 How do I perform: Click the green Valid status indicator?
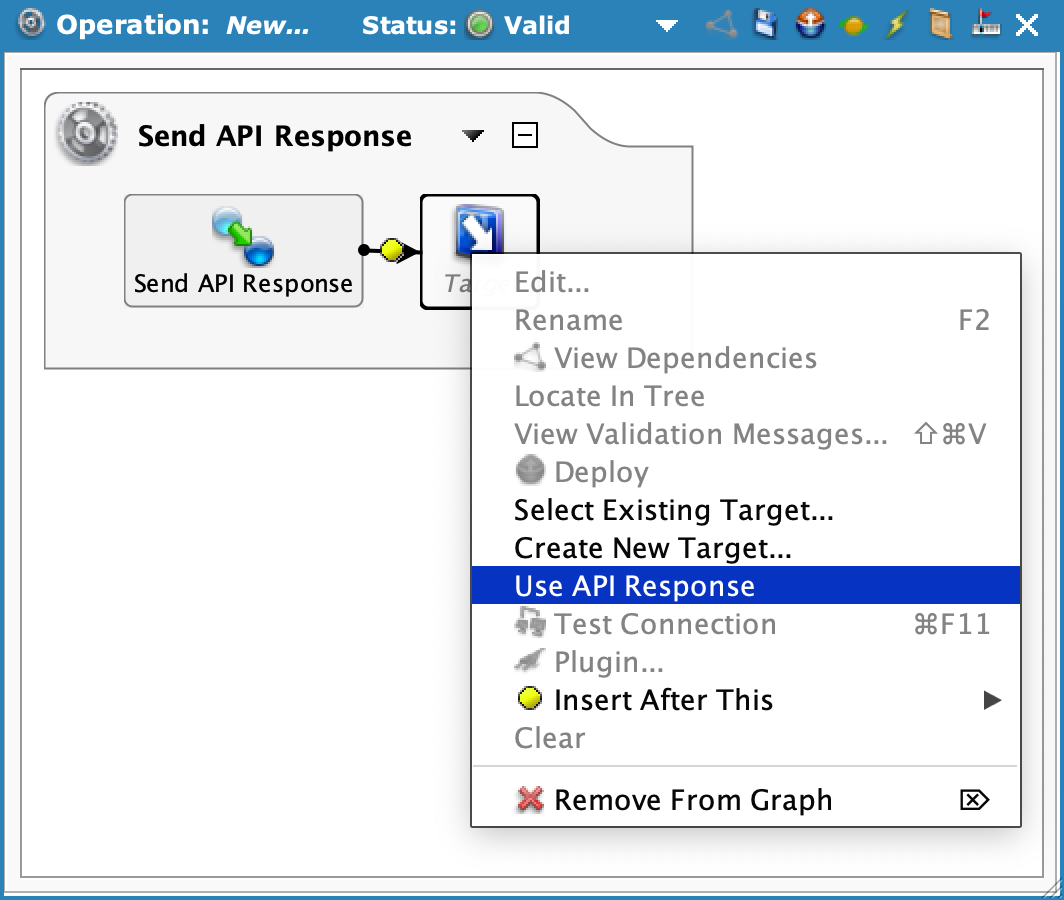(480, 25)
